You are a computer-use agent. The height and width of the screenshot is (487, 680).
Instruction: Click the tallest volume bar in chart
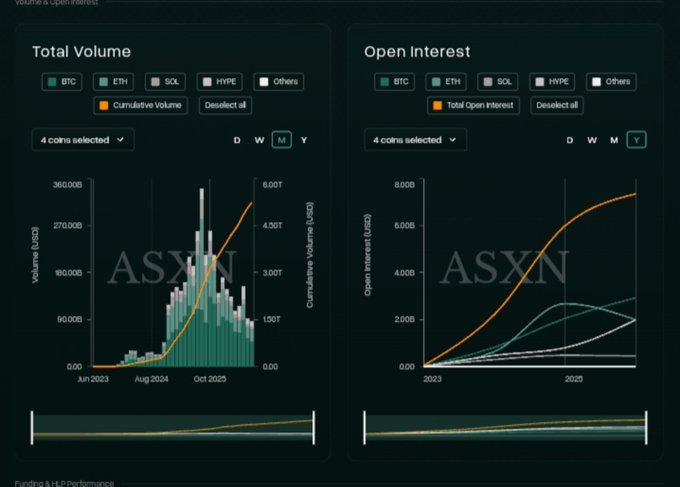tap(202, 278)
